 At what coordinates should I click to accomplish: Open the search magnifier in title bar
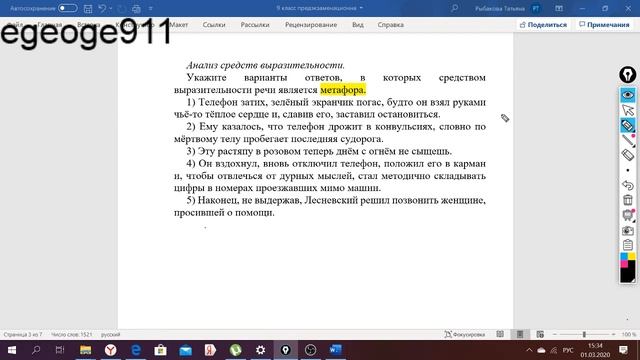point(454,8)
